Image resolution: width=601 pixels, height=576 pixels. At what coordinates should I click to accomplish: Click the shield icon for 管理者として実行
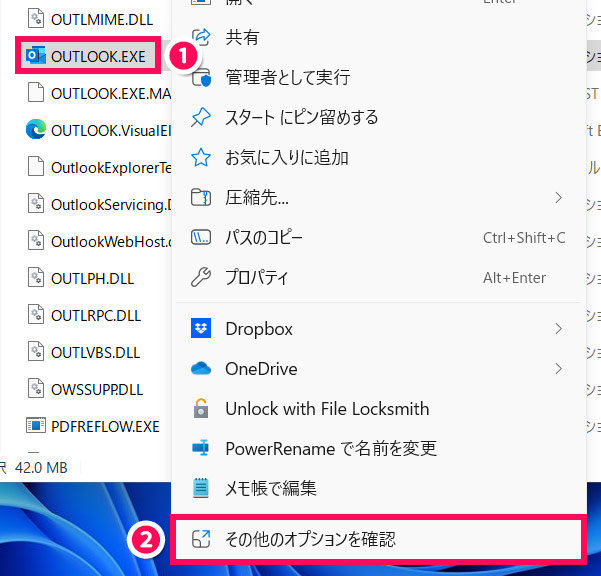pos(201,77)
